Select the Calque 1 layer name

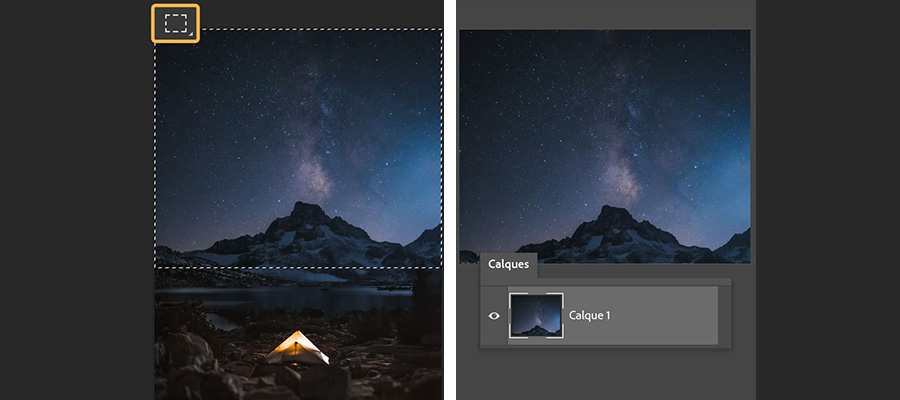[x=589, y=316]
